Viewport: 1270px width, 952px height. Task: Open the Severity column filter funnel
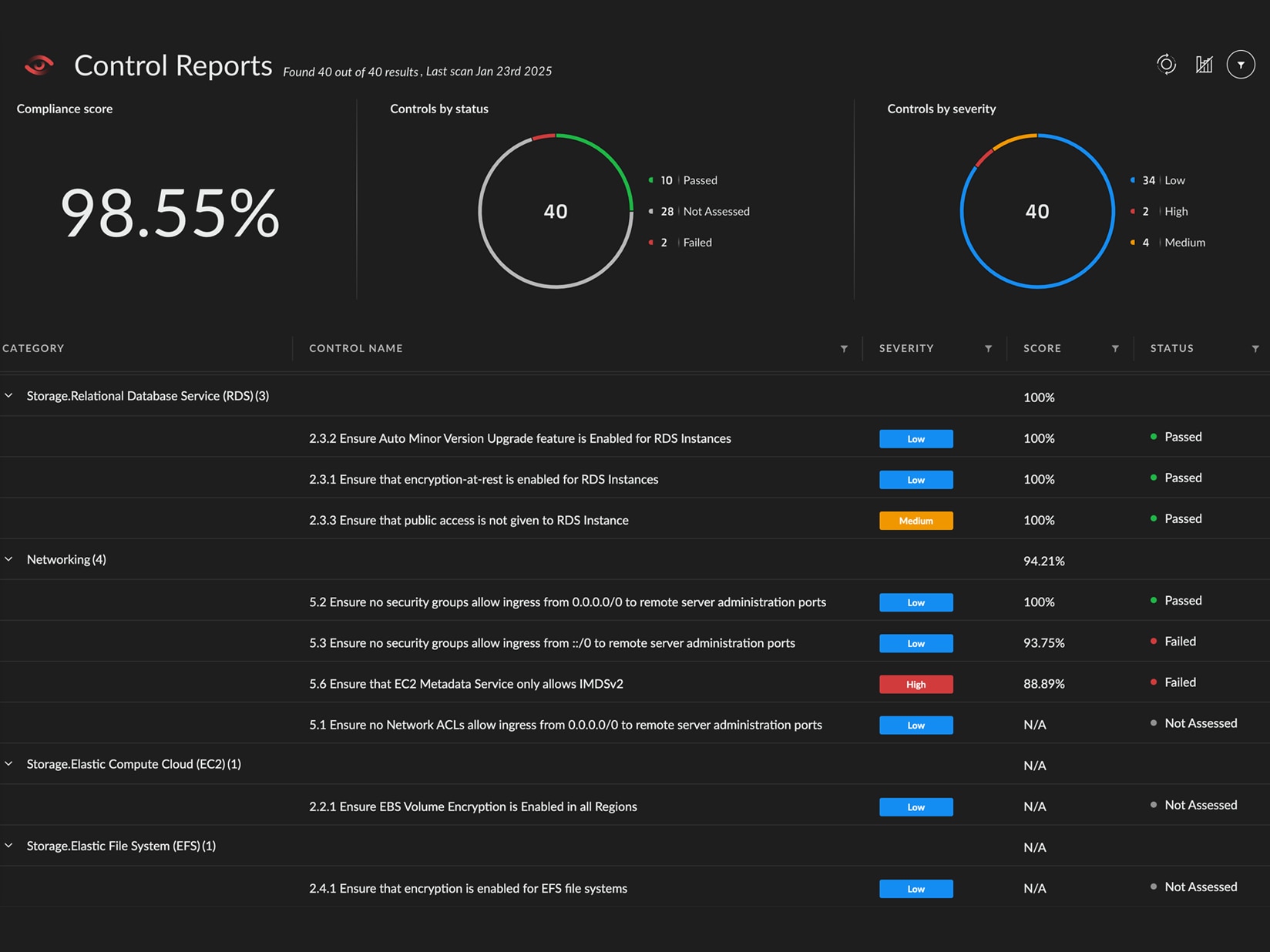pyautogui.click(x=989, y=348)
